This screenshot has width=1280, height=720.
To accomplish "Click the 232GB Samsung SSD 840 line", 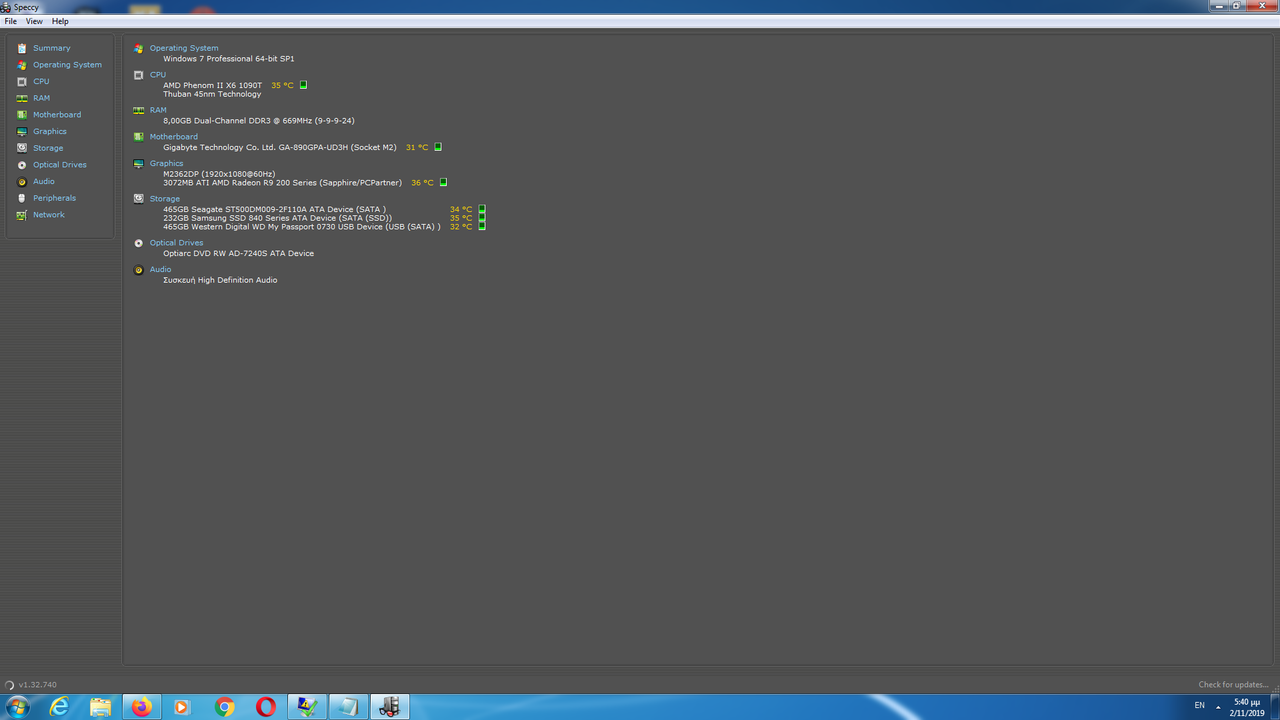I will pos(278,218).
